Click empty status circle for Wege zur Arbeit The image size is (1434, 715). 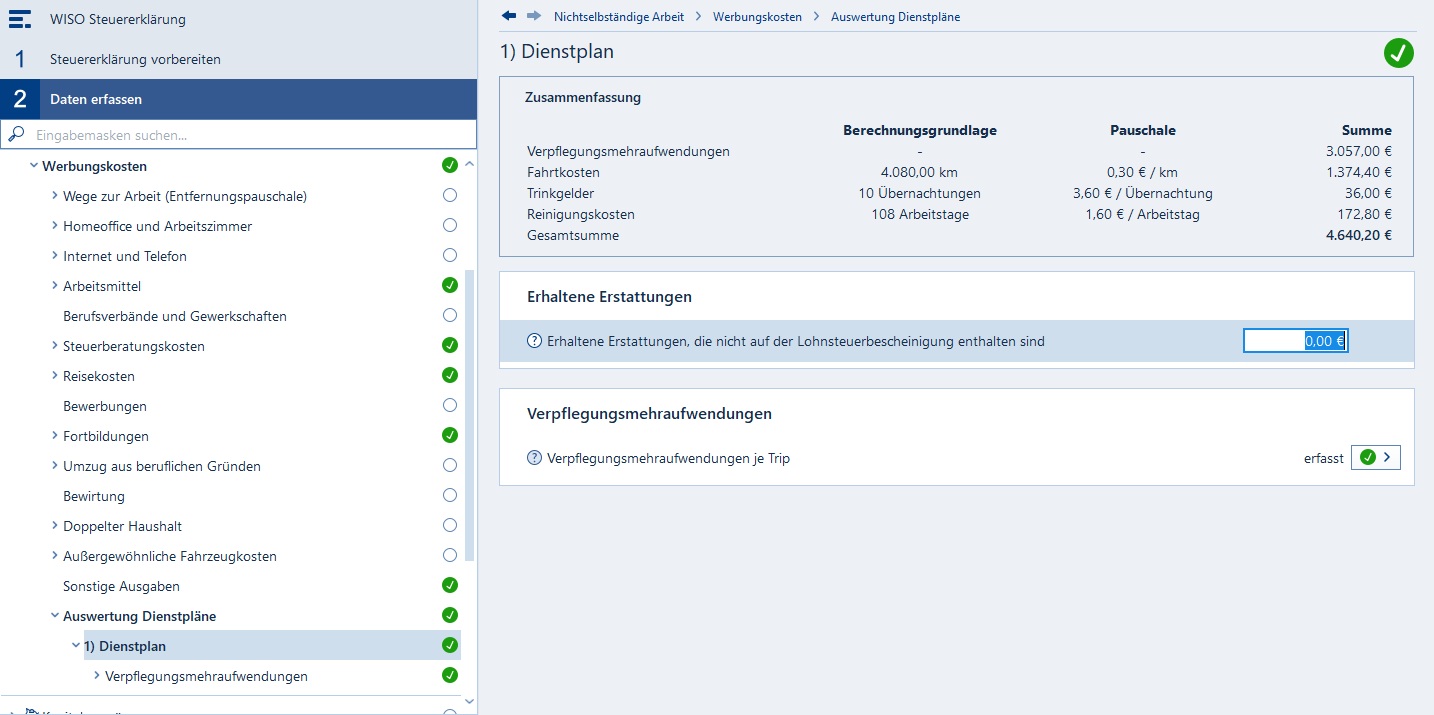pos(450,195)
